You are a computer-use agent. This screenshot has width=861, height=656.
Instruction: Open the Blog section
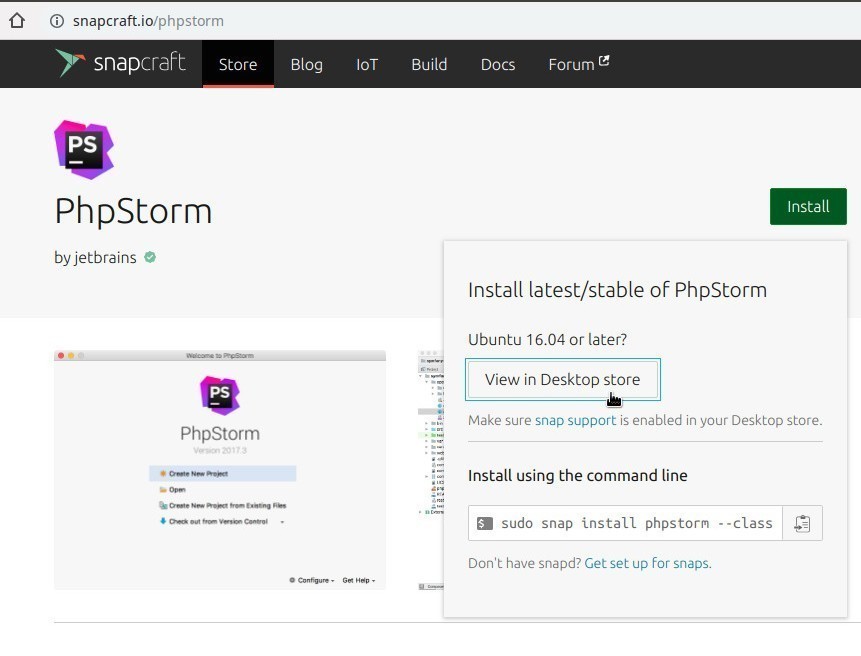pos(306,64)
